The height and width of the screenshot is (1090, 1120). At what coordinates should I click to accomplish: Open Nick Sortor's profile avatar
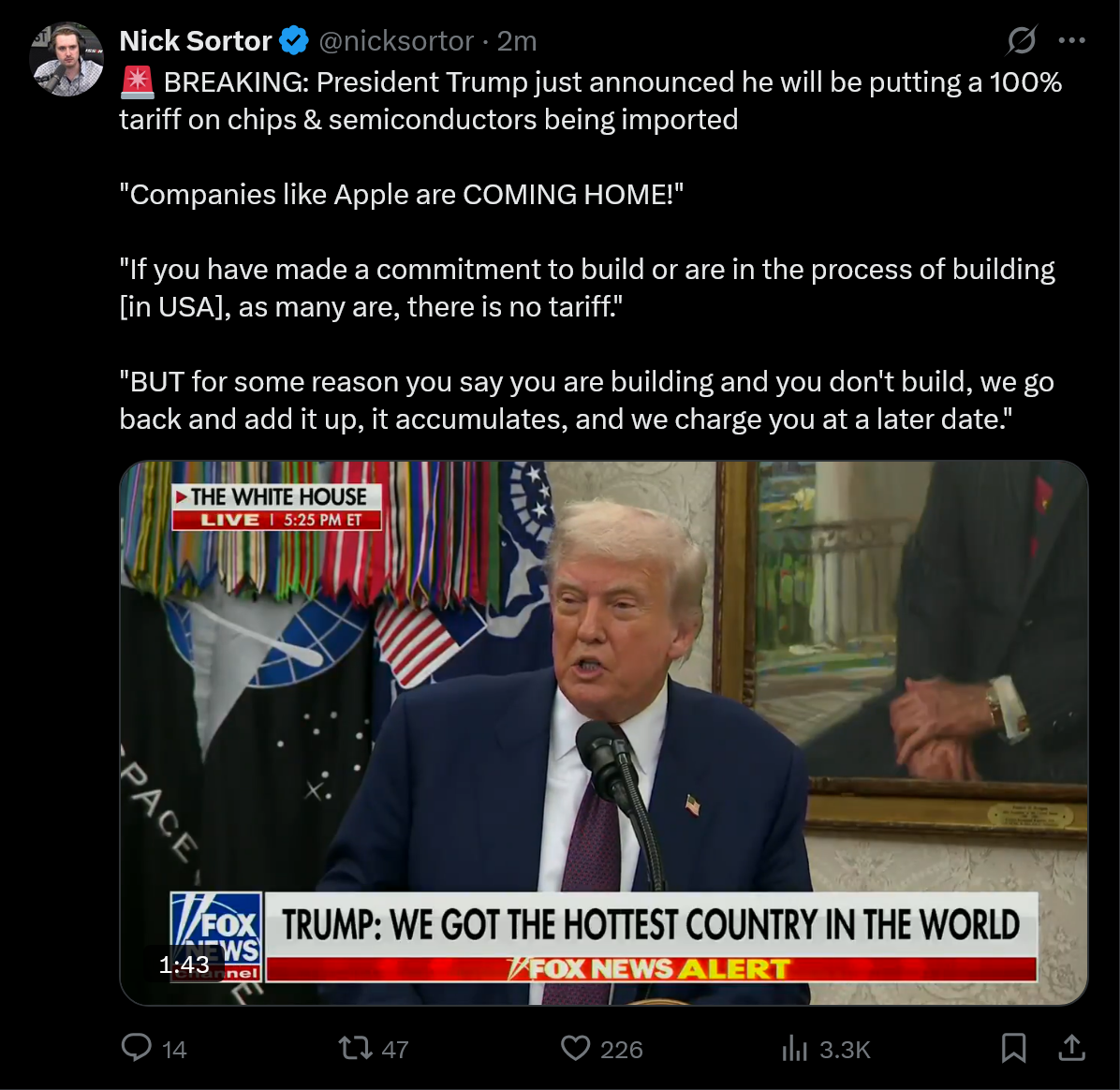[x=66, y=59]
